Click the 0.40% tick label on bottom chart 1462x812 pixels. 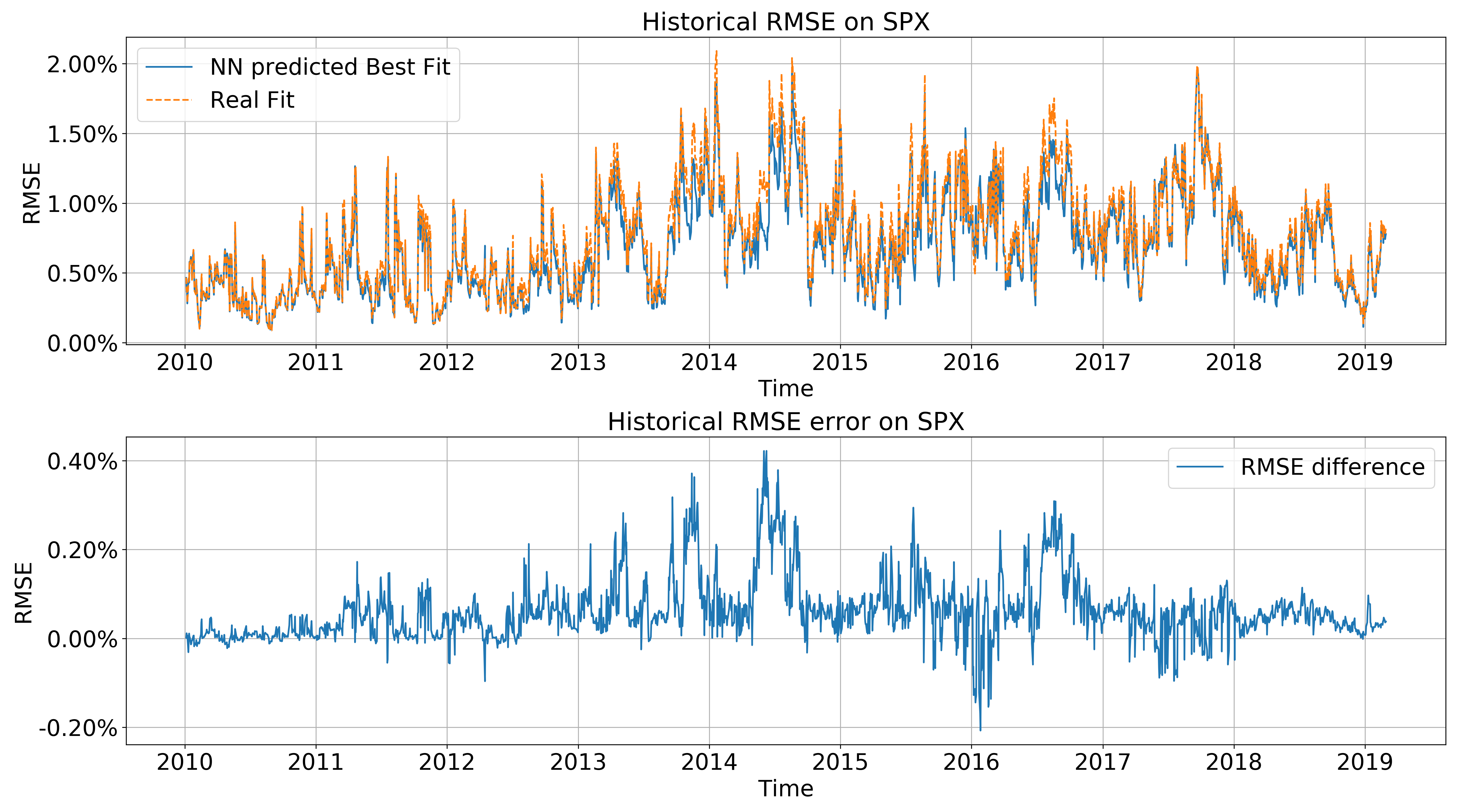click(82, 461)
